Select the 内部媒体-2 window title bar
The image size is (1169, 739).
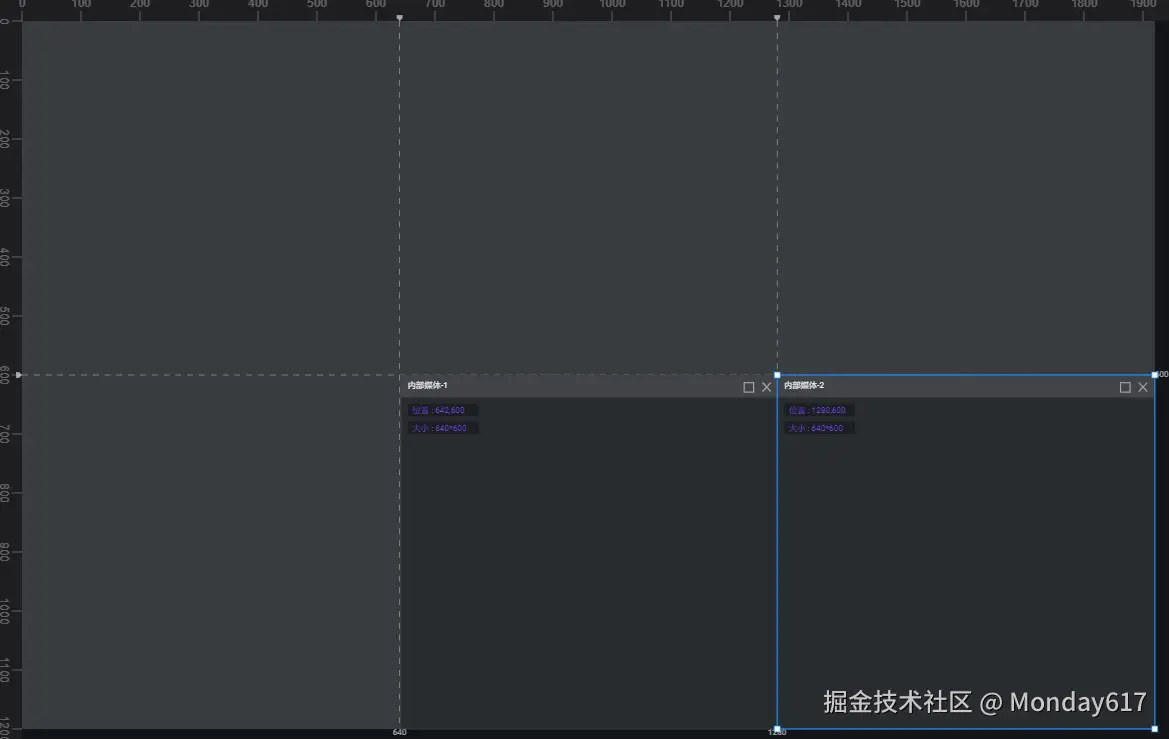[950, 386]
